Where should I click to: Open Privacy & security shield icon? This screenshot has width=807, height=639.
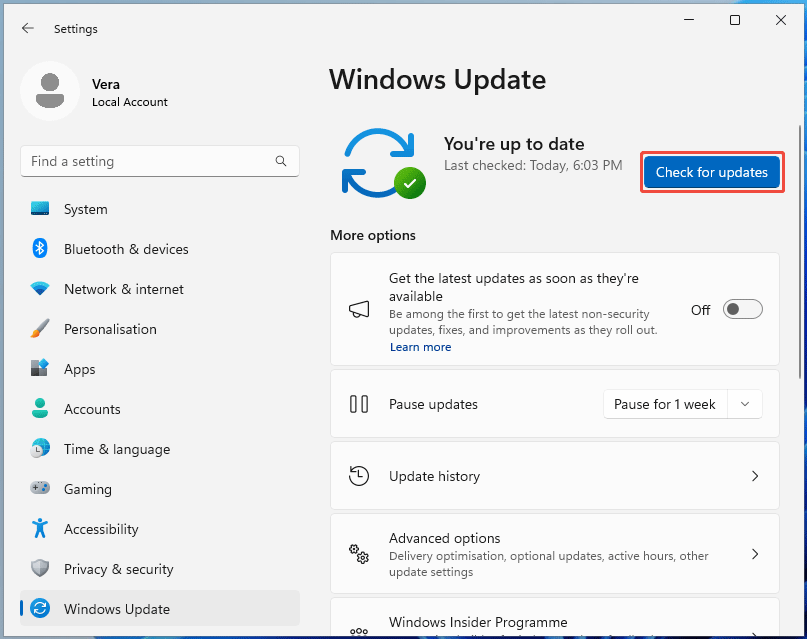(40, 569)
